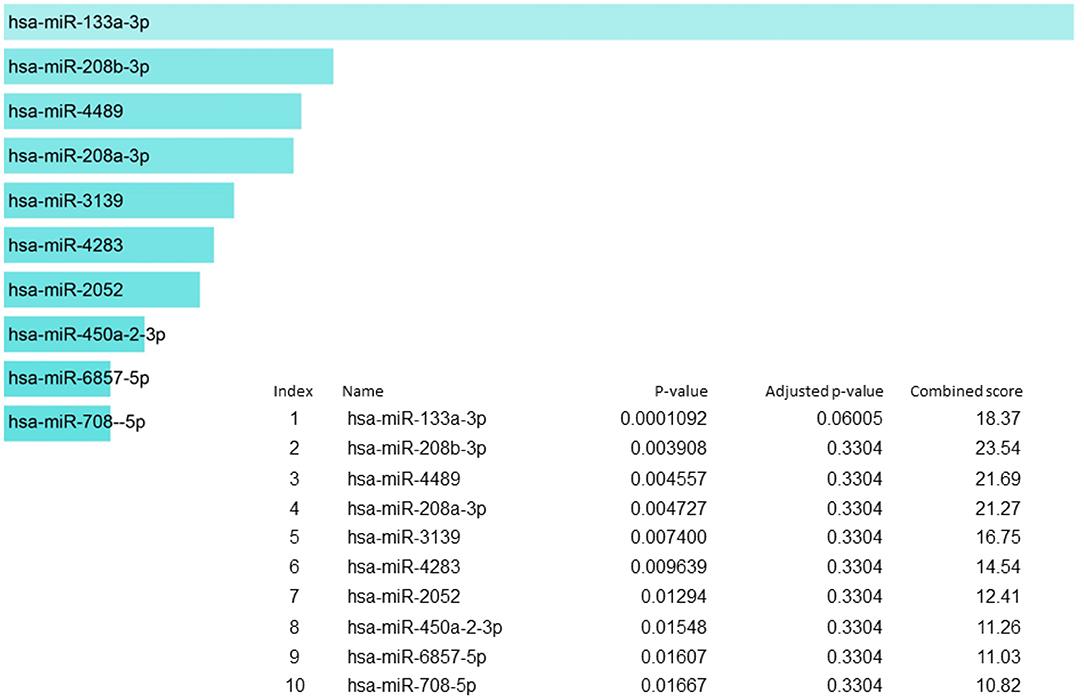Select the combined score 23.54
This screenshot has height=699, width=1084.
pyautogui.click(x=998, y=449)
